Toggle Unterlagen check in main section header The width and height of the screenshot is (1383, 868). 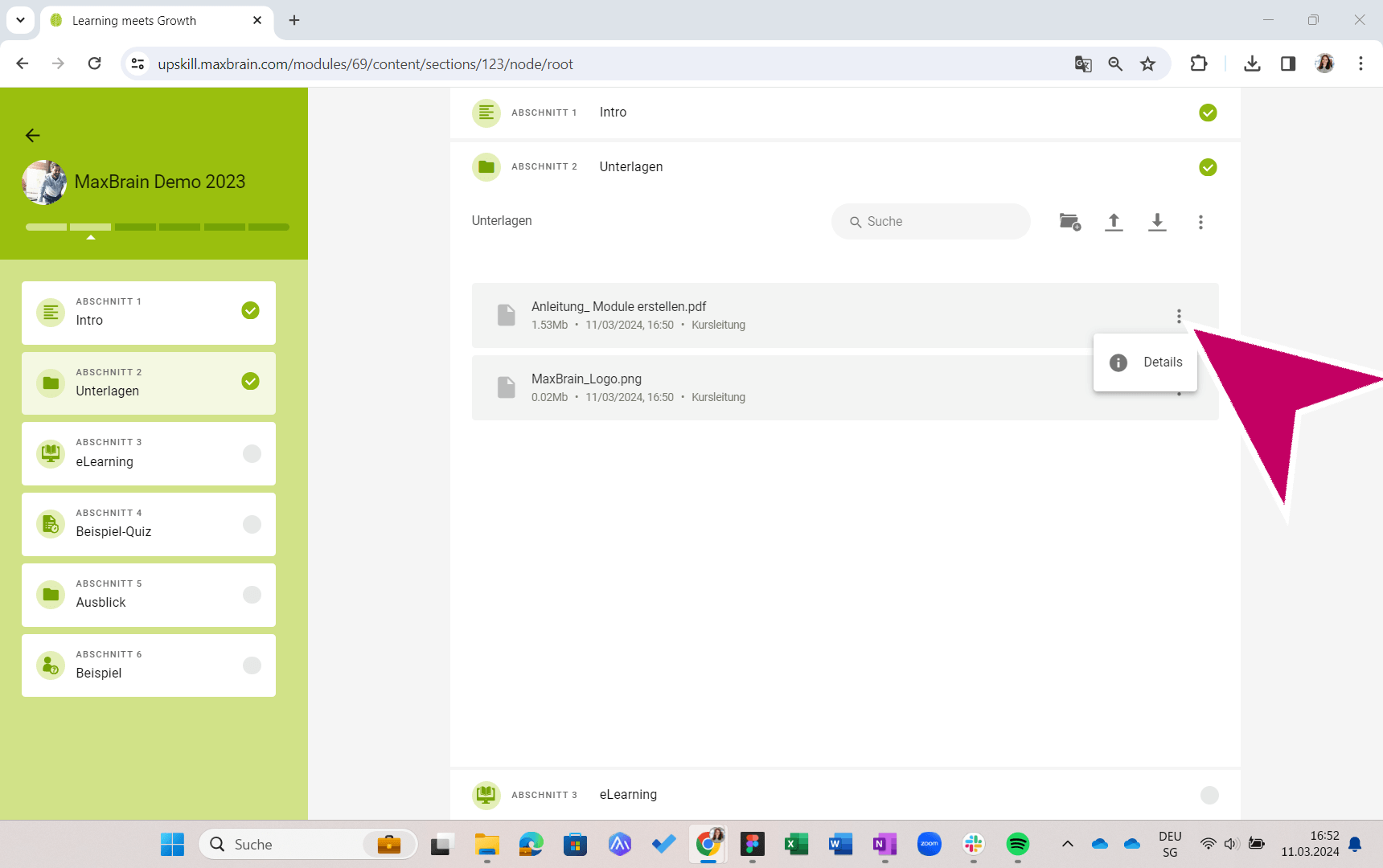click(x=1208, y=167)
